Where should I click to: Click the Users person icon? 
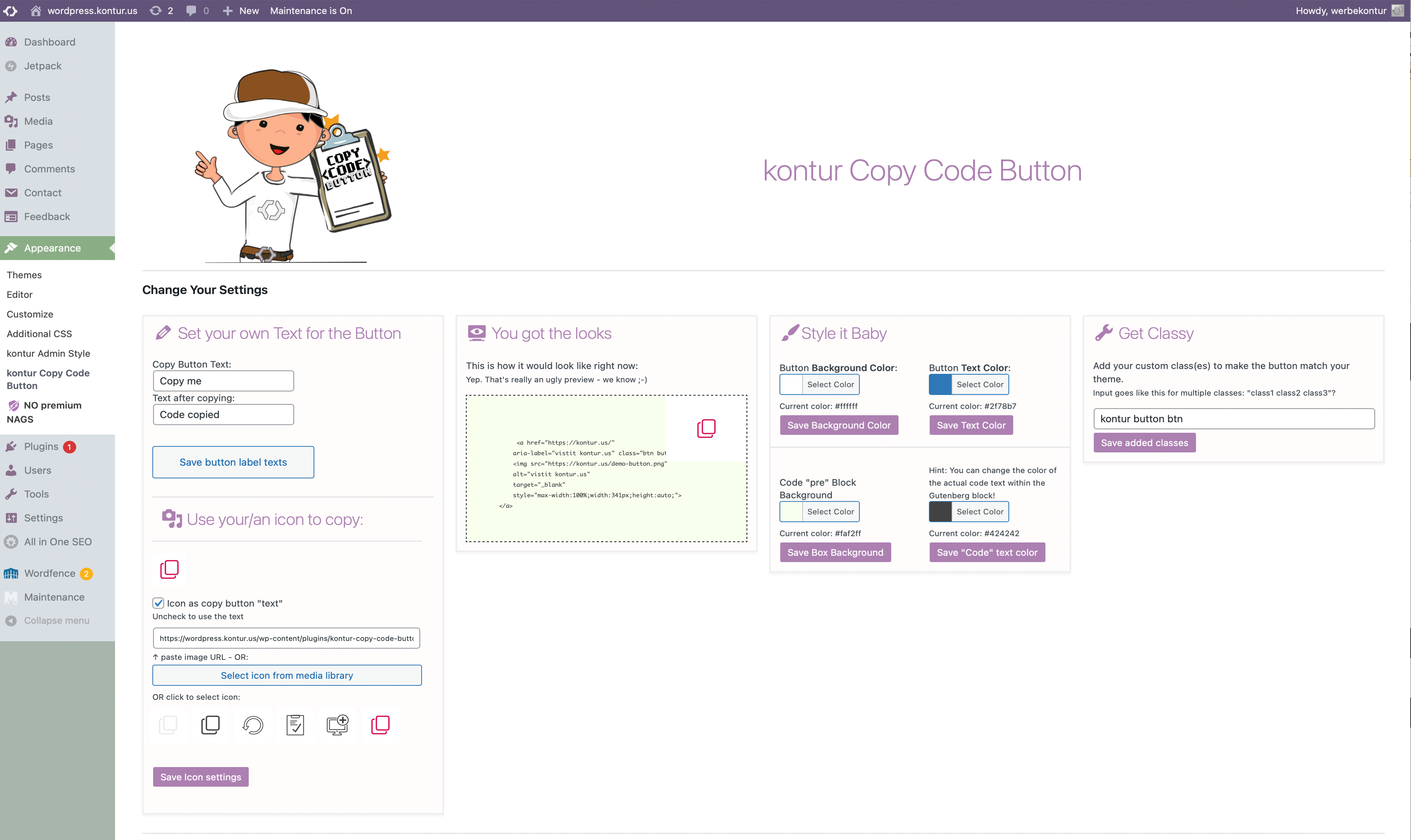pos(11,470)
